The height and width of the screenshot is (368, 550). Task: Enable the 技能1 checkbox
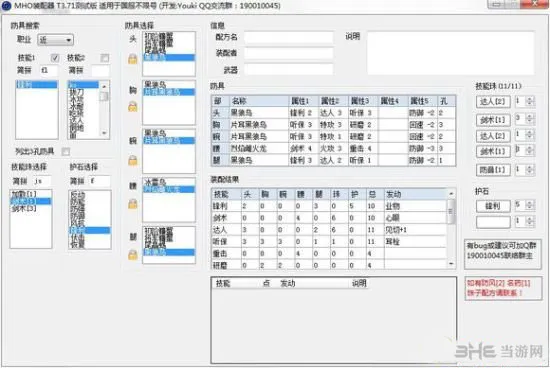coord(55,58)
